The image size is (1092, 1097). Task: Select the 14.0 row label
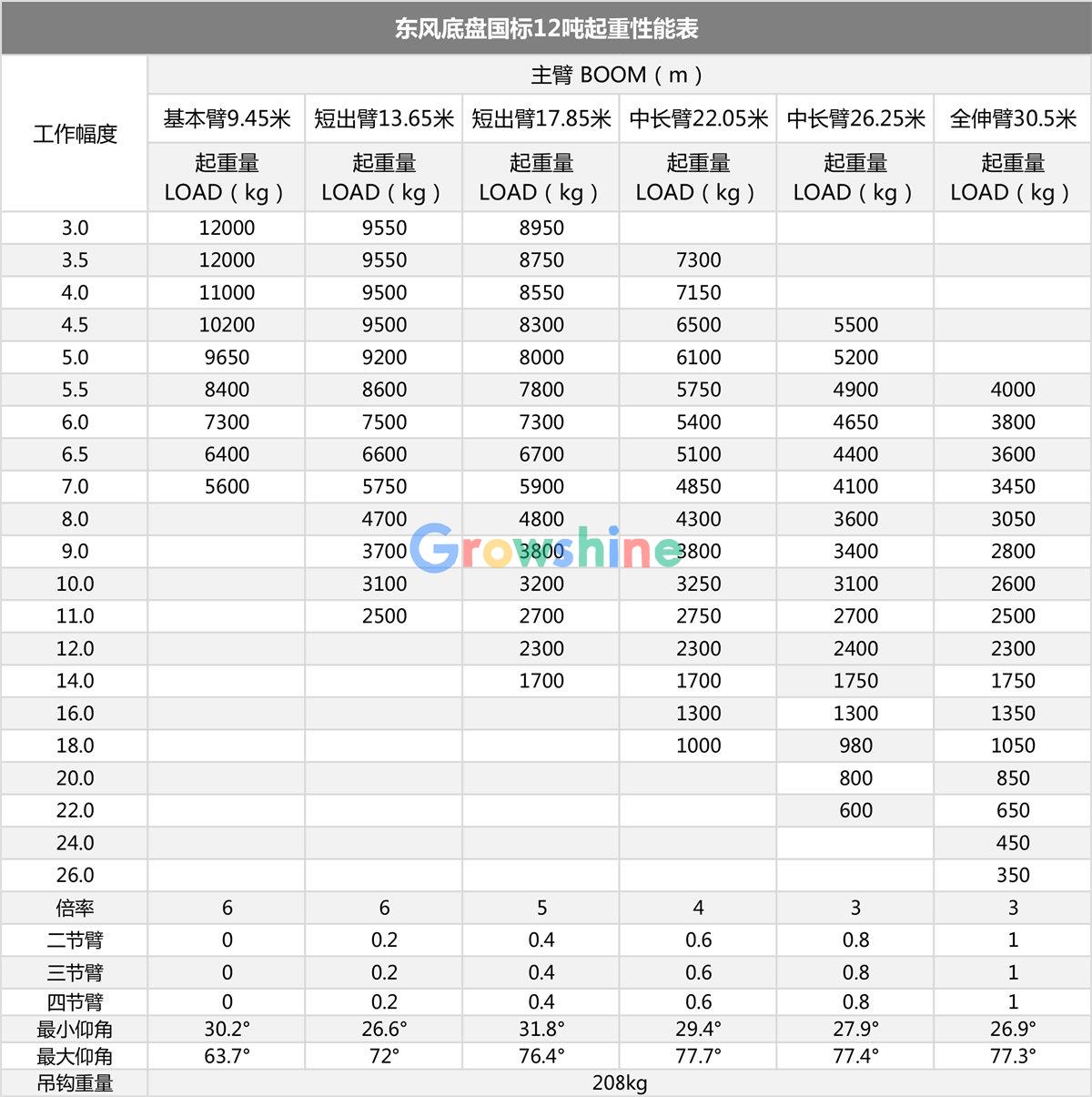(x=75, y=681)
